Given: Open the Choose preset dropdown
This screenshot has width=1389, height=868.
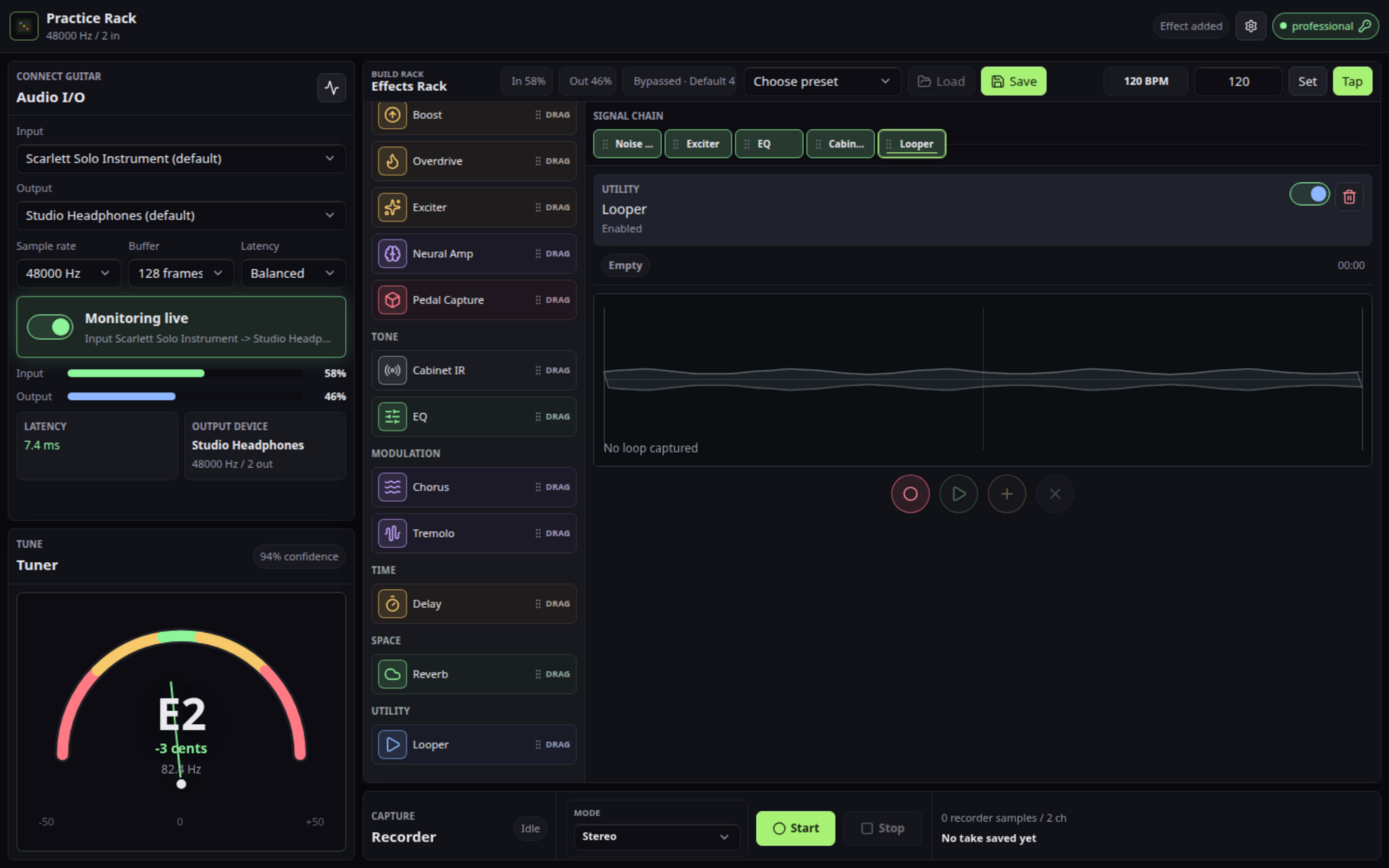Looking at the screenshot, I should [822, 81].
